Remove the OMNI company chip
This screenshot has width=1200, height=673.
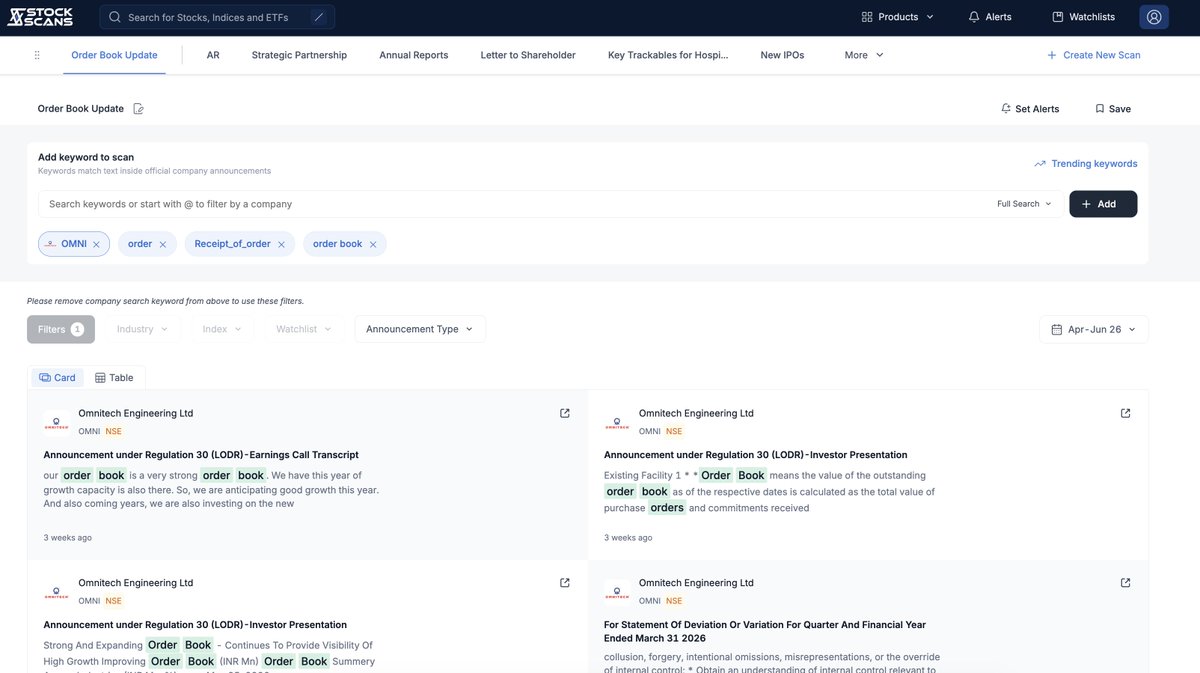pyautogui.click(x=96, y=244)
